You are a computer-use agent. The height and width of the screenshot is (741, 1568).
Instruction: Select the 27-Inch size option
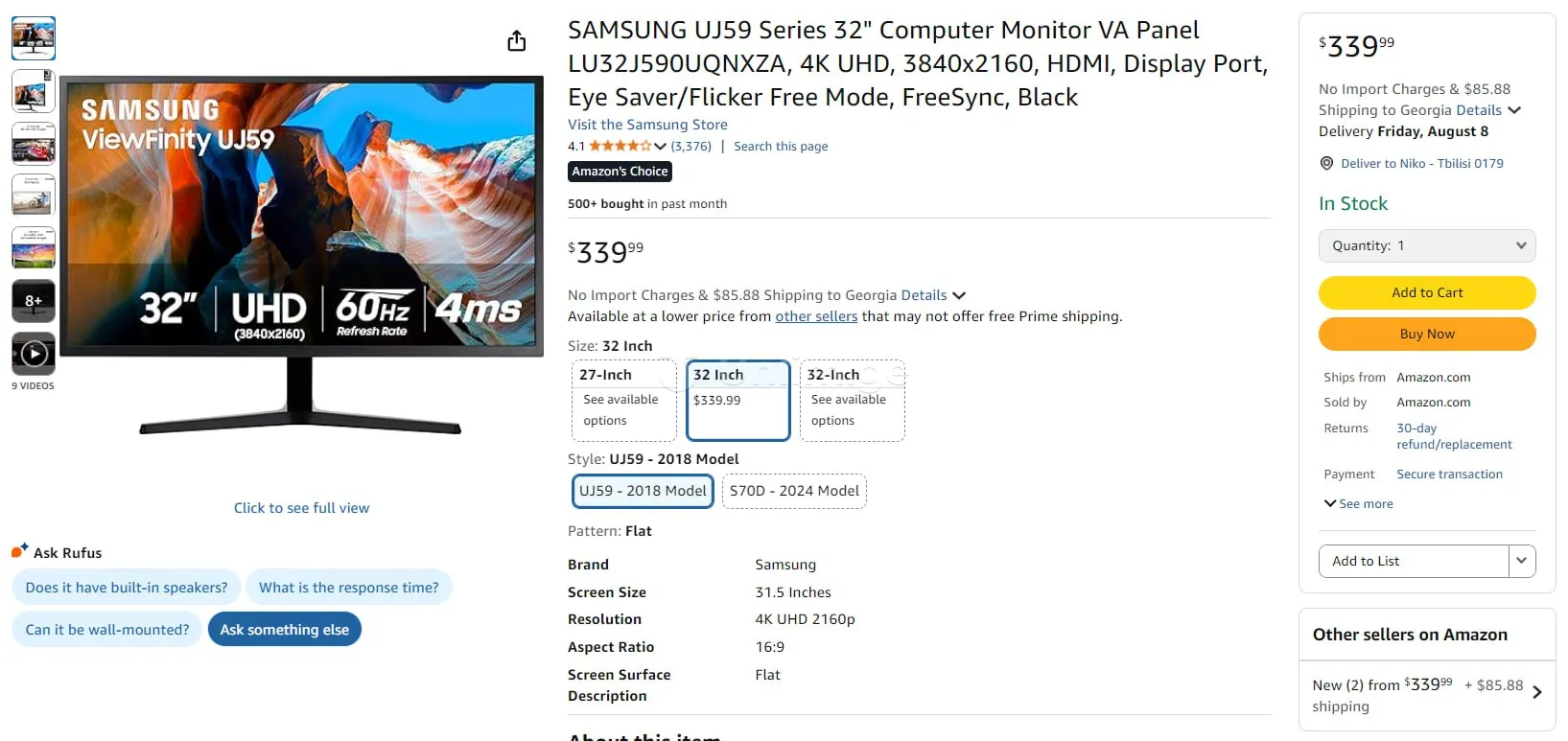pyautogui.click(x=623, y=400)
